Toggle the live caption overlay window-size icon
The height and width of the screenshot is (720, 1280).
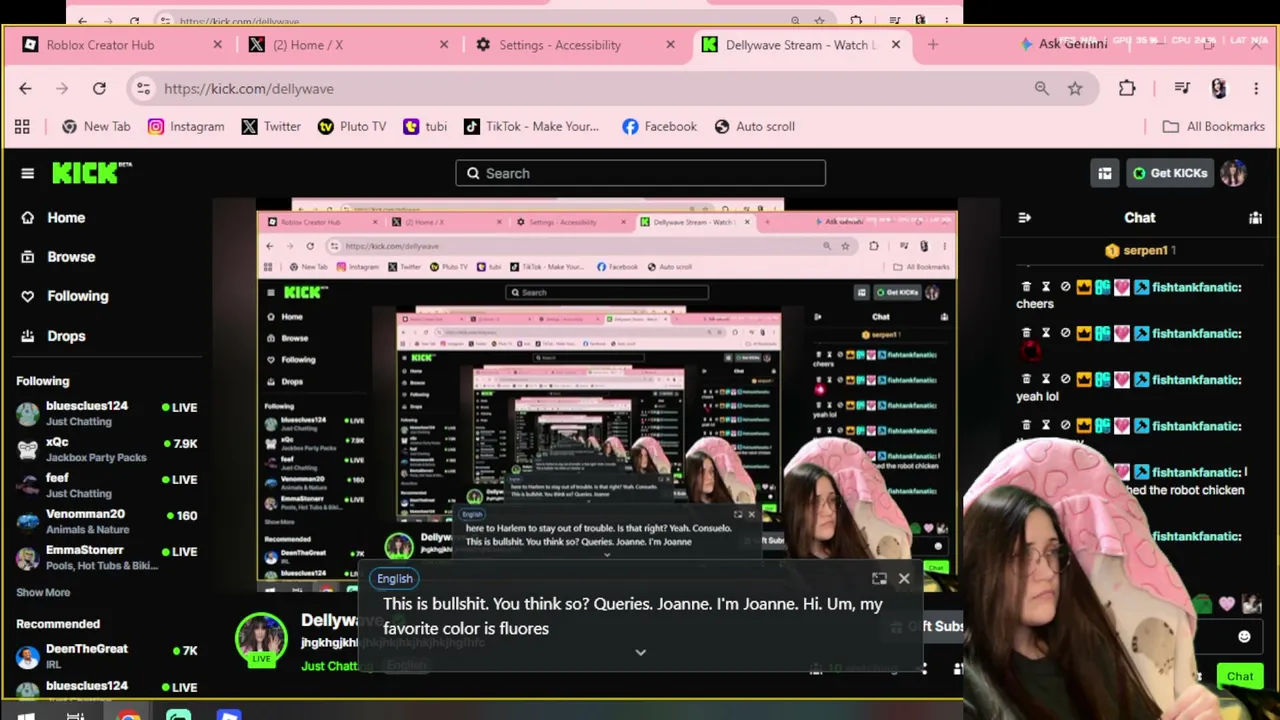[879, 578]
